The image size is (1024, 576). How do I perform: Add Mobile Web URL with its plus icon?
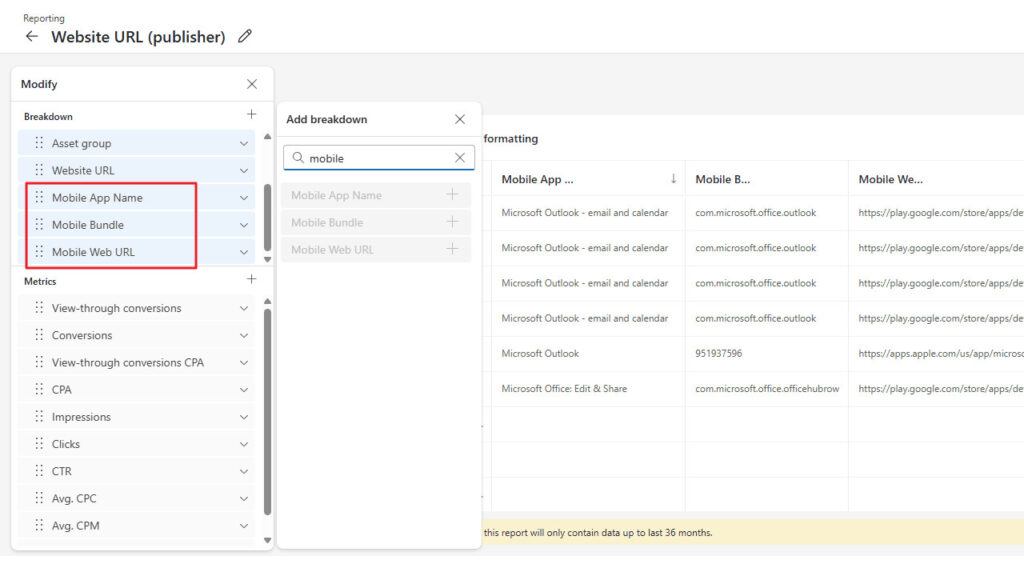pos(452,249)
